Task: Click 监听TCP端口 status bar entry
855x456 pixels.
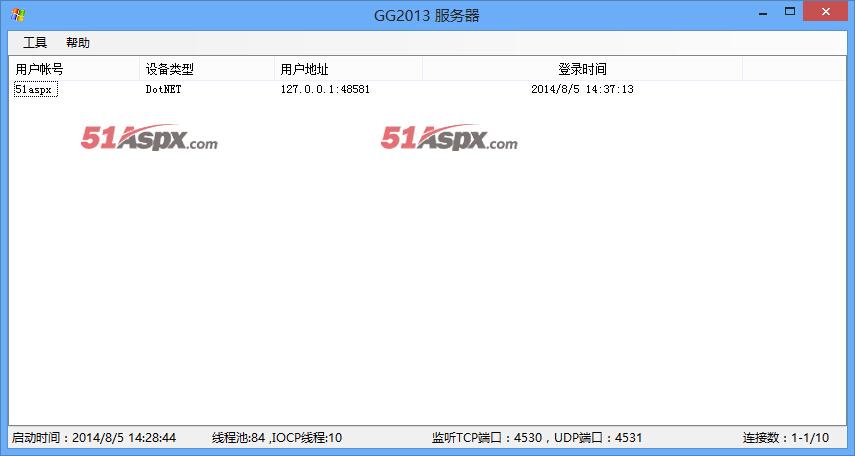Action: pos(537,437)
